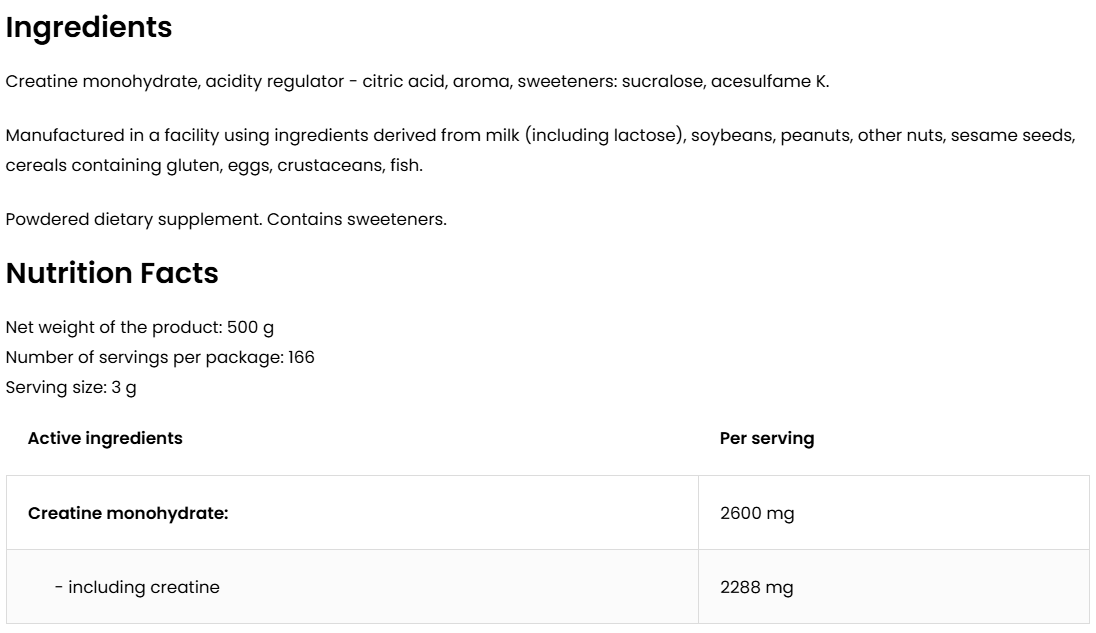Click the 'Per serving' column header
Screen dimensions: 1096x633
pyautogui.click(x=767, y=438)
